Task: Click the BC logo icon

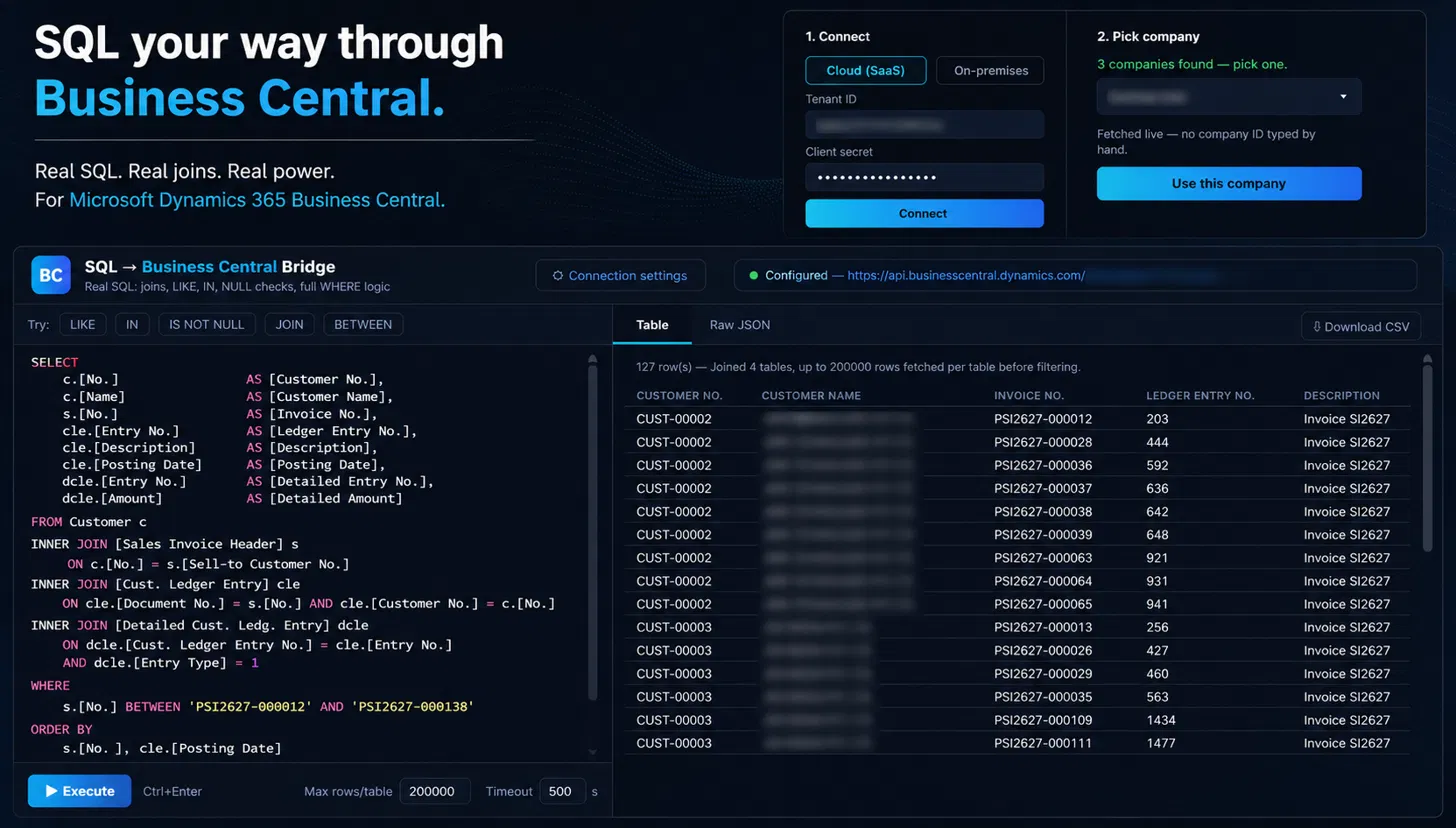Action: [x=51, y=275]
